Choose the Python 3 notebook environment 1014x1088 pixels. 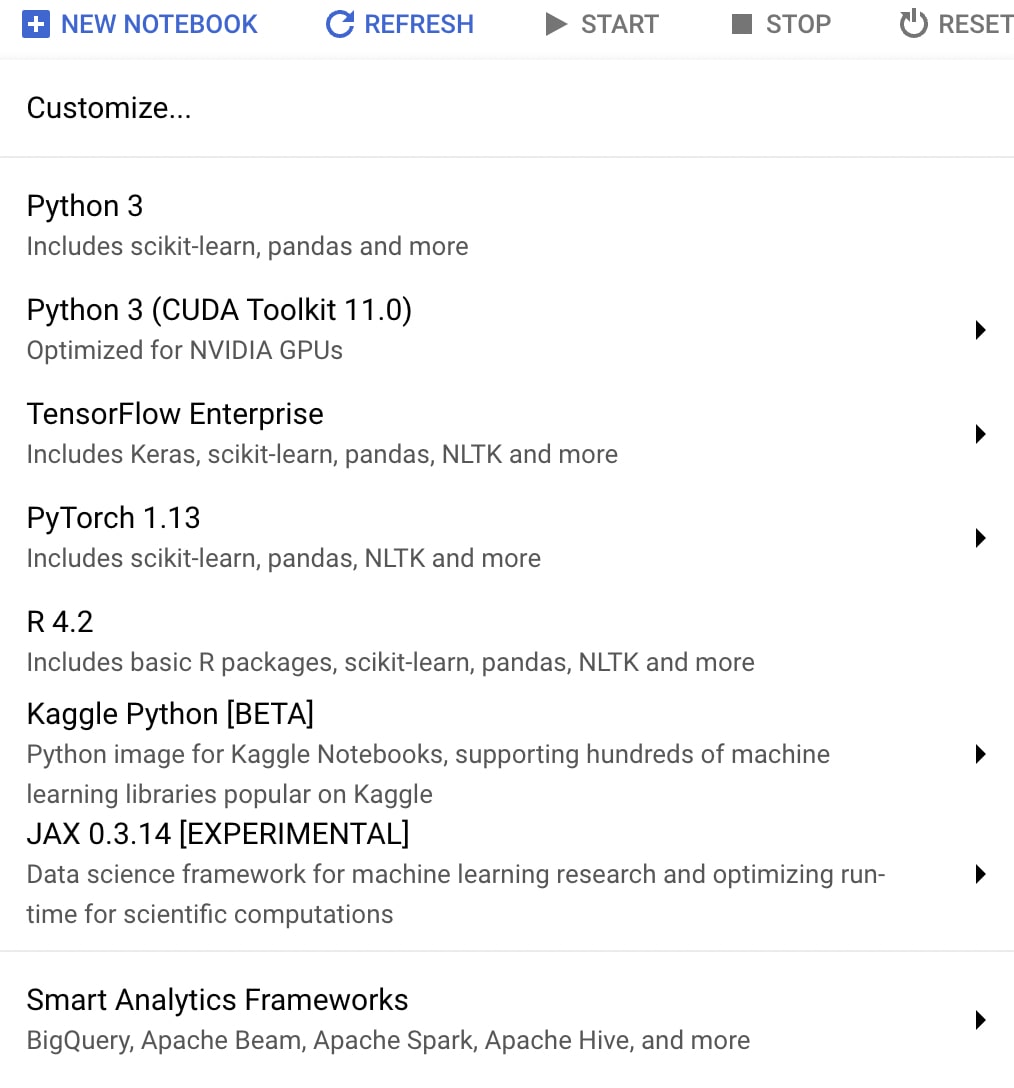pyautogui.click(x=507, y=226)
